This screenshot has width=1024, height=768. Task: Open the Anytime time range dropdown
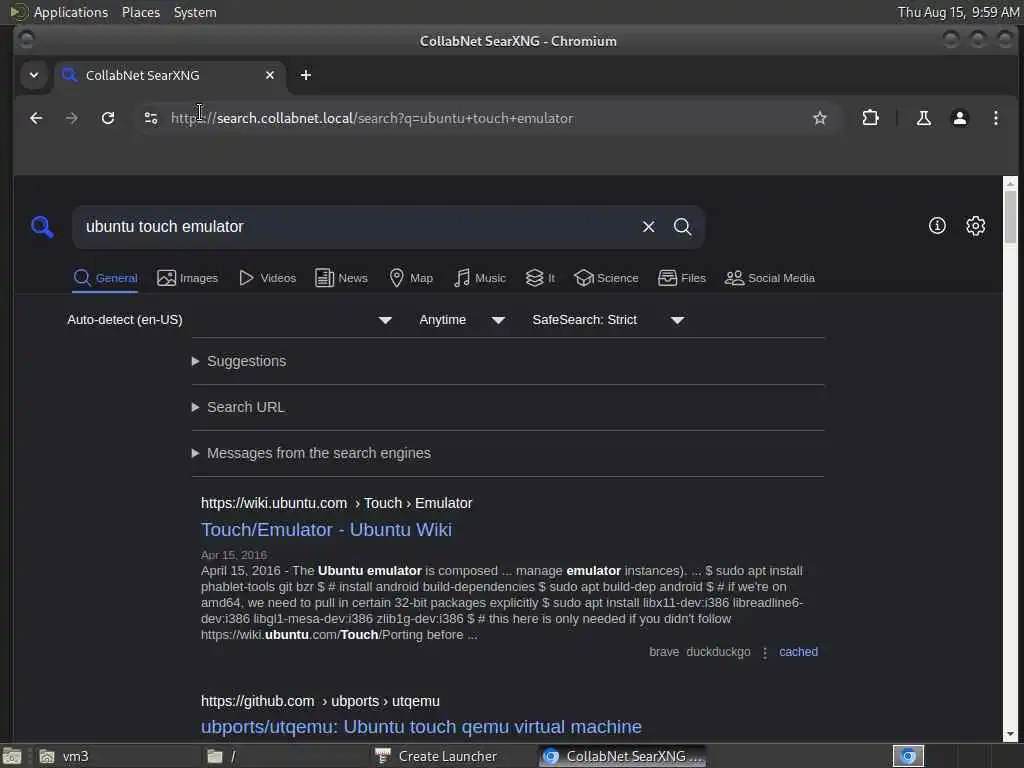click(x=462, y=320)
